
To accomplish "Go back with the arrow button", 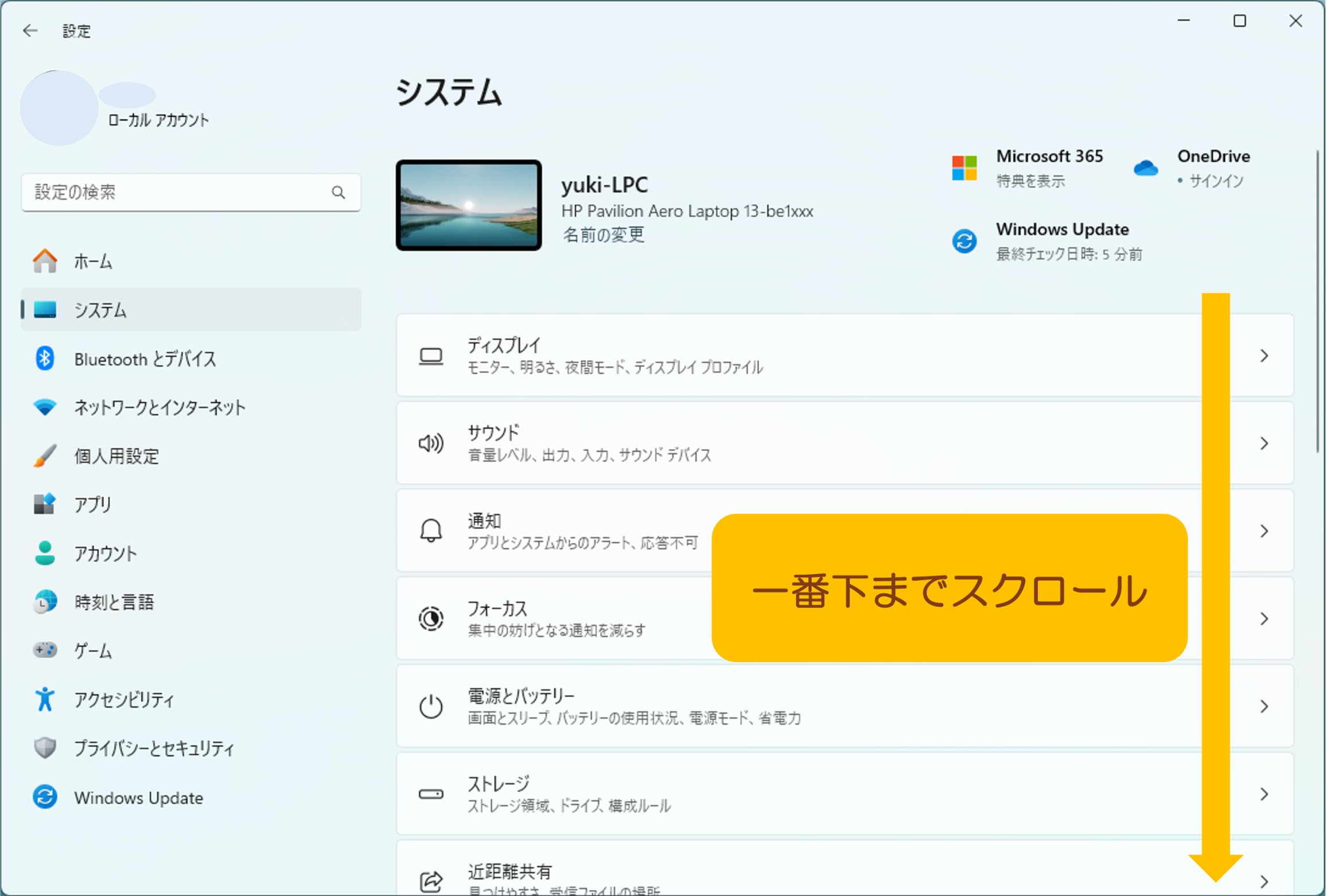I will [30, 30].
